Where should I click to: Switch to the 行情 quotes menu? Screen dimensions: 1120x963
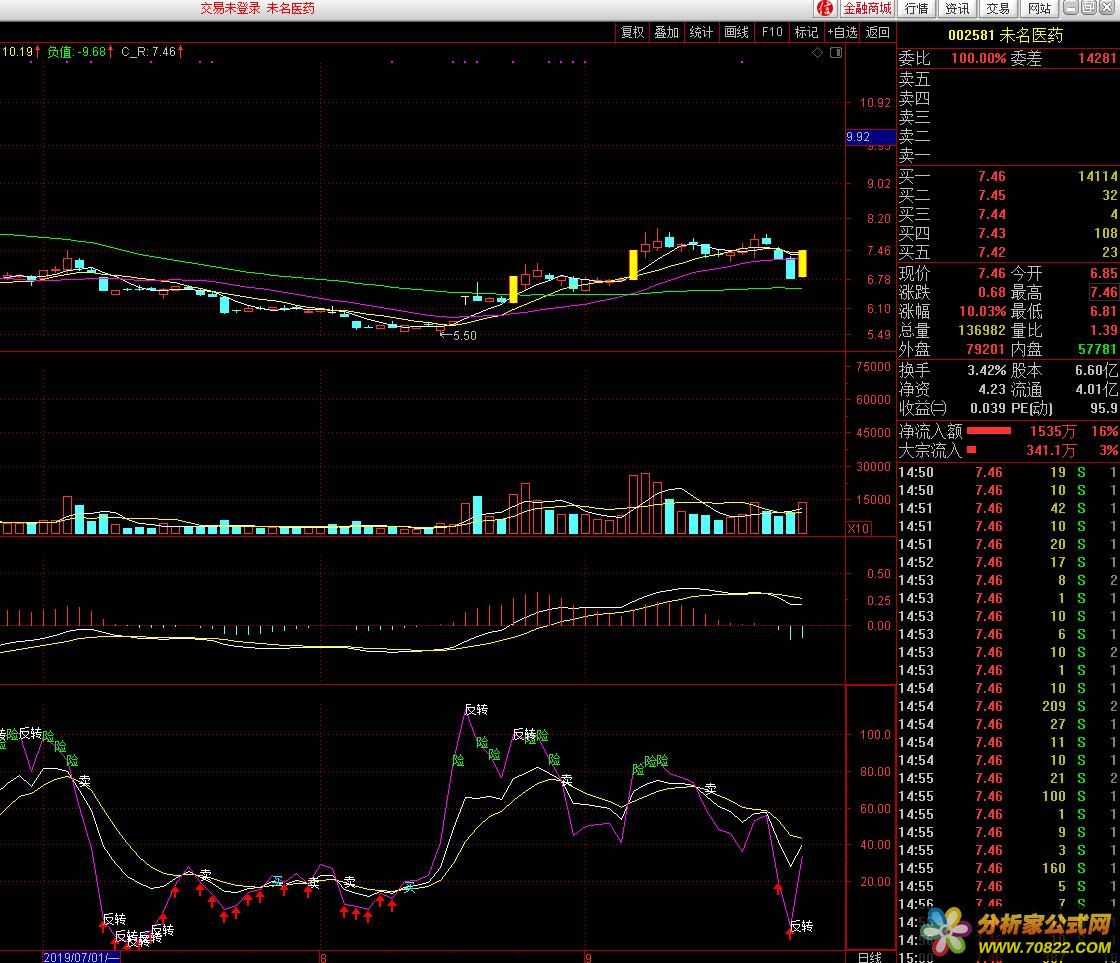pyautogui.click(x=916, y=9)
